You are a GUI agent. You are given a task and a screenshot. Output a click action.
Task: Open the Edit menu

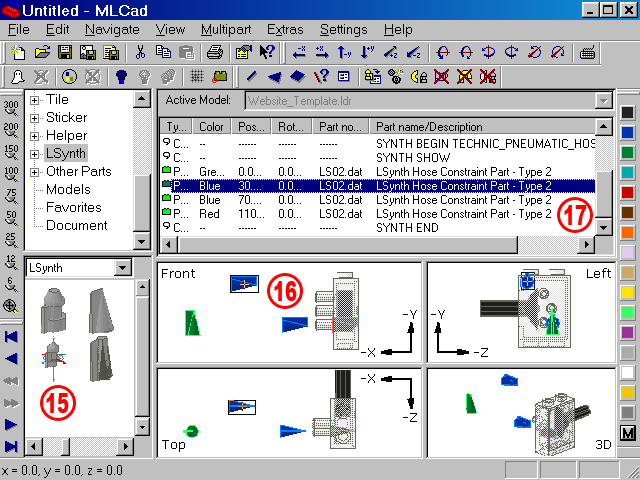[x=58, y=30]
